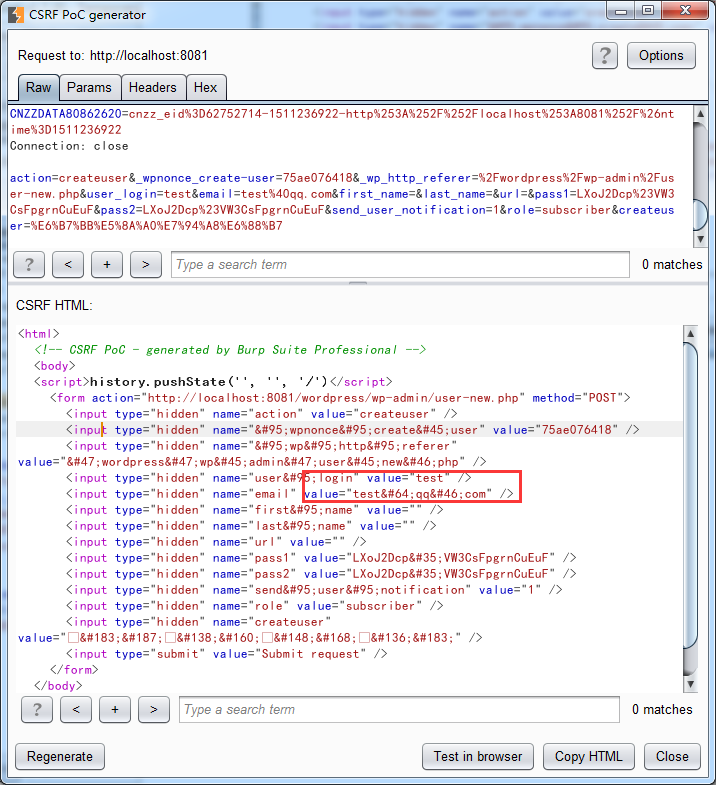Image resolution: width=716 pixels, height=785 pixels.
Task: Go to next match in request search
Action: click(146, 264)
